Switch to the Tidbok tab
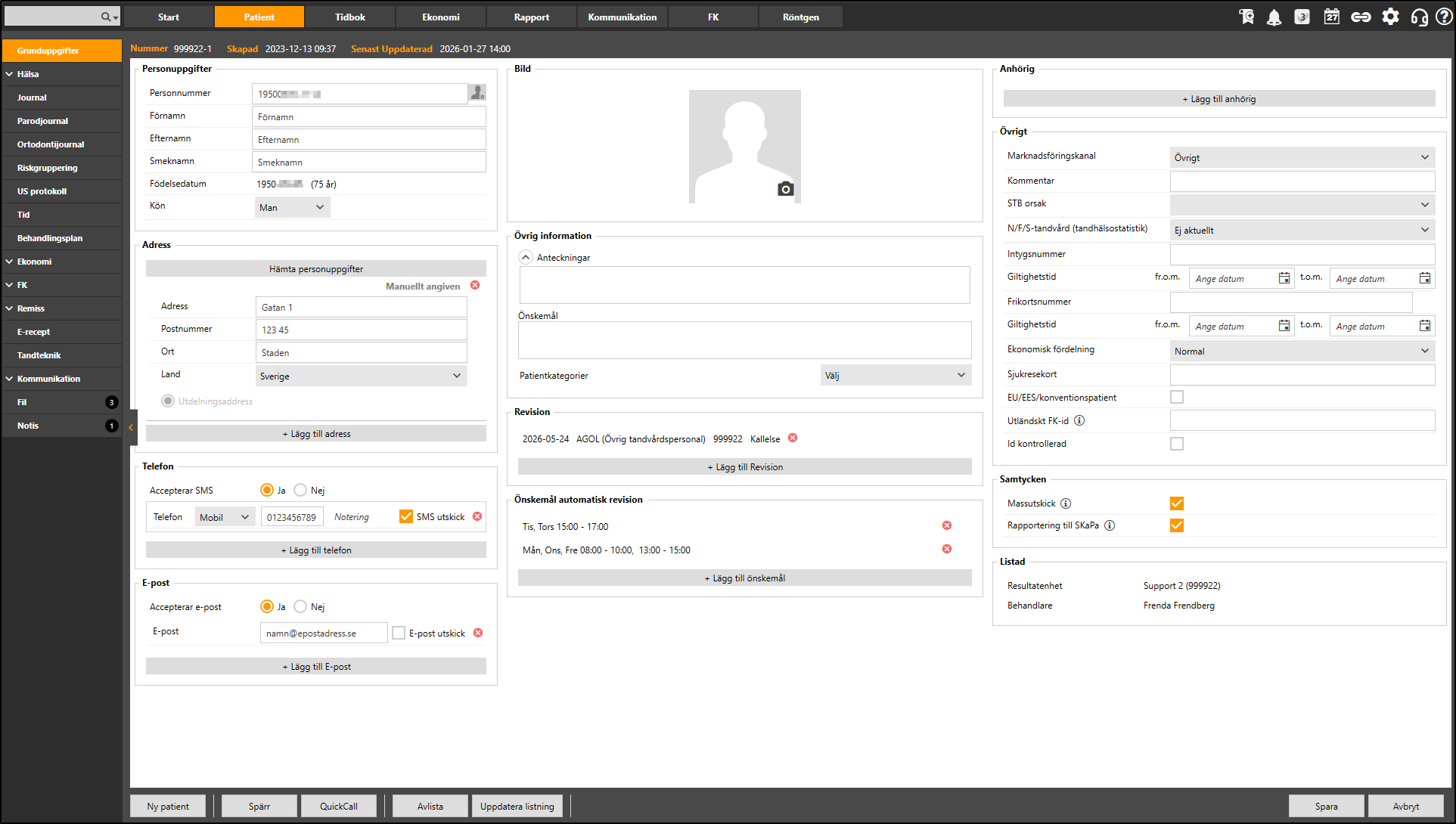1456x824 pixels. (x=350, y=17)
